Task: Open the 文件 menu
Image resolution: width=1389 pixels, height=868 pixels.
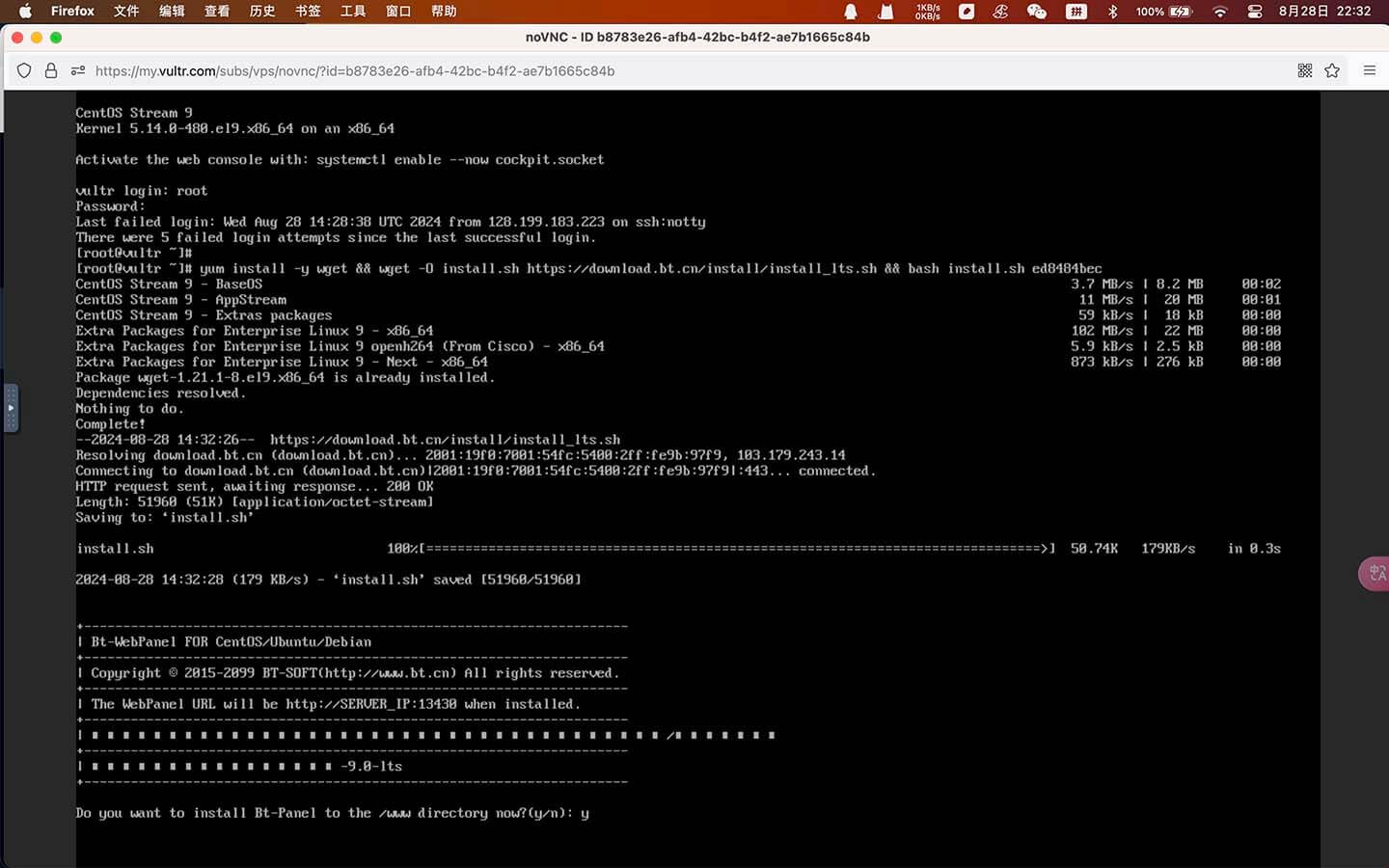Action: click(x=126, y=11)
